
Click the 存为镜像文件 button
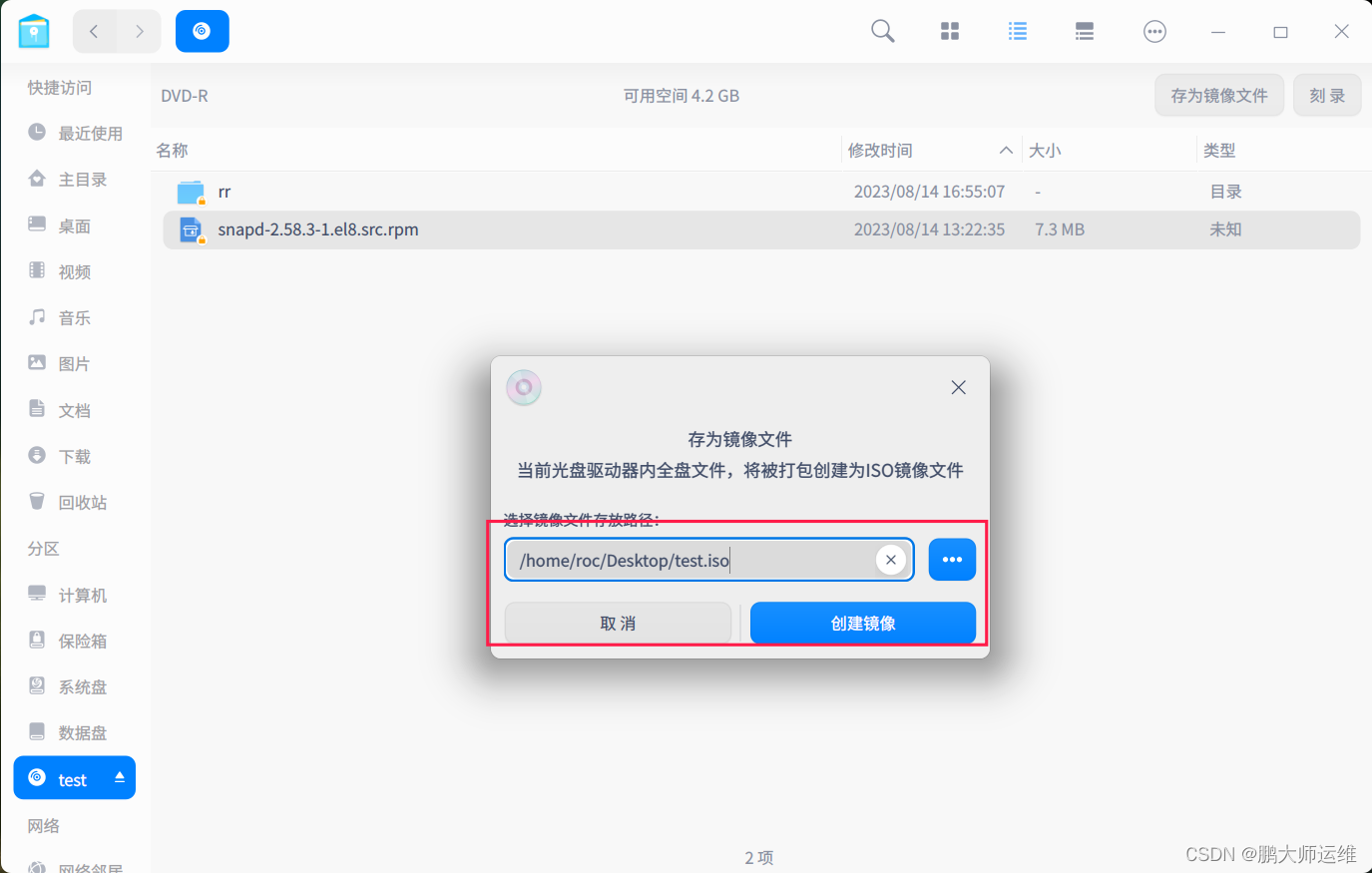point(1218,95)
